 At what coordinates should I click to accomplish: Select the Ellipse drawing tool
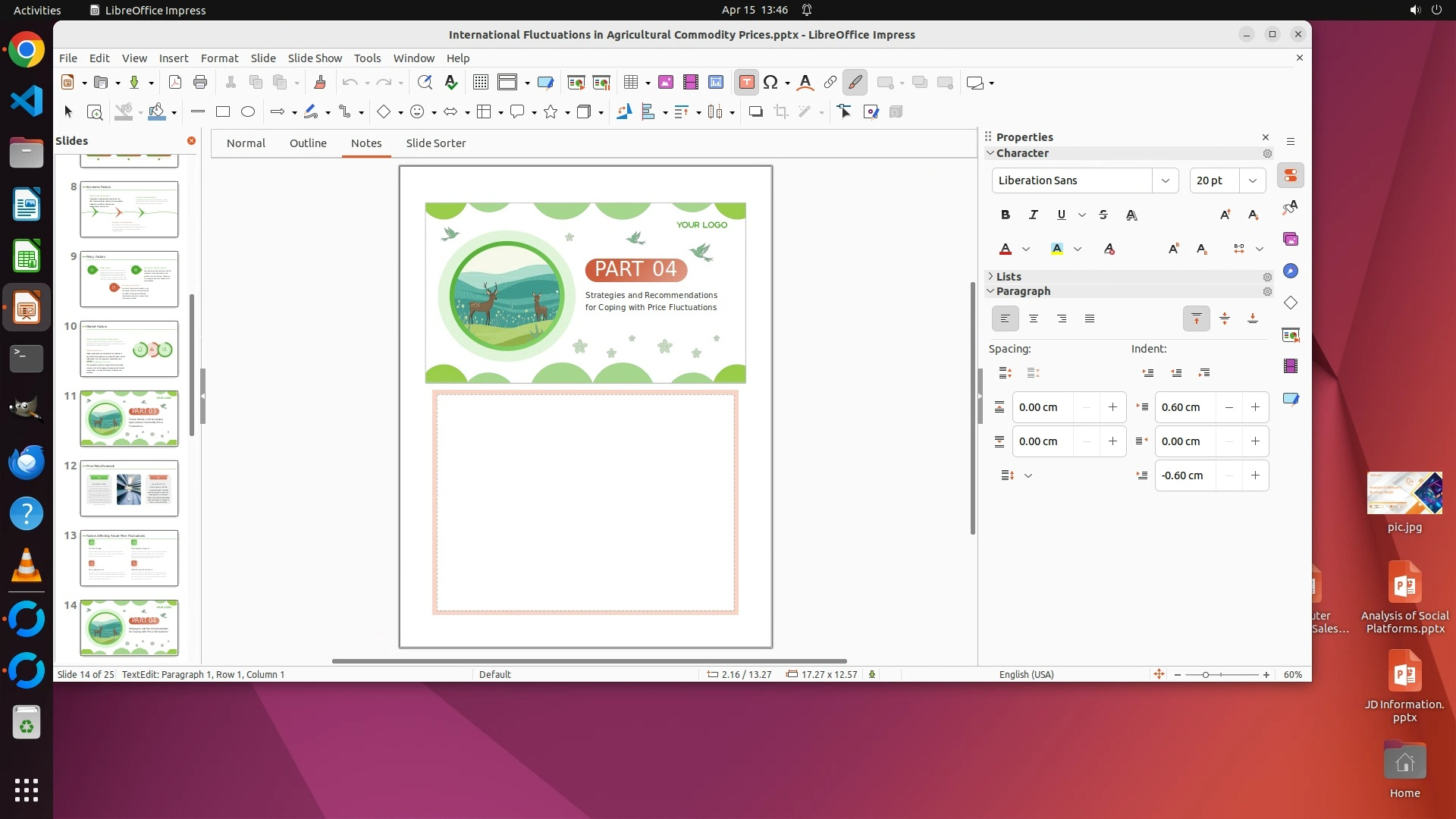pyautogui.click(x=247, y=112)
